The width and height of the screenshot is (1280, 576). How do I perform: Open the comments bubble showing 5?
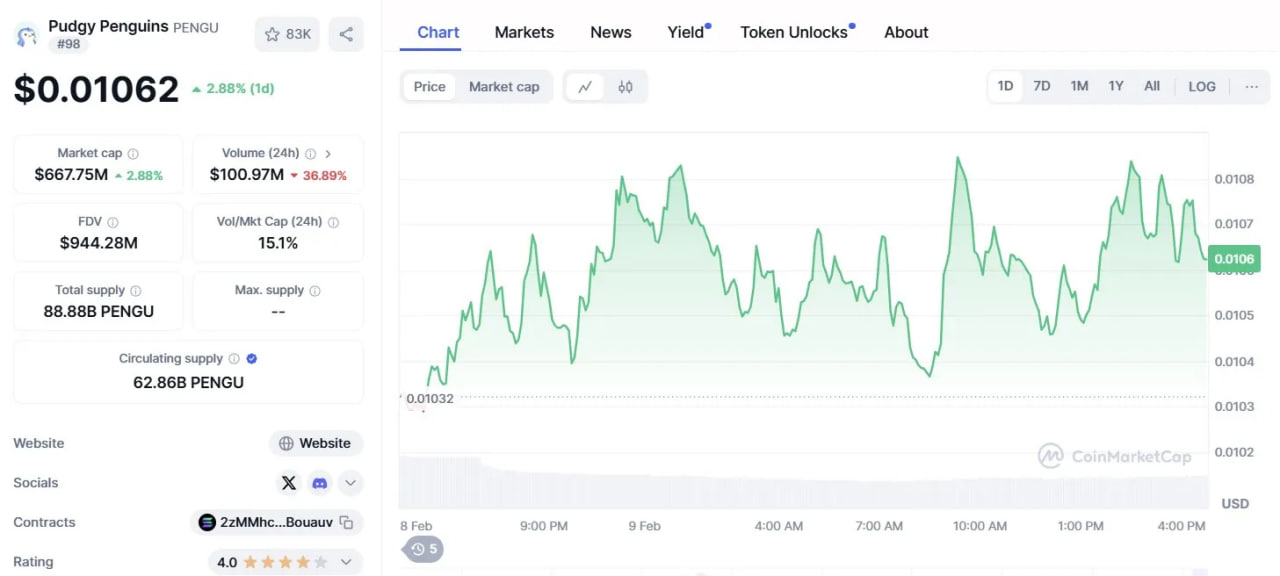click(x=422, y=549)
